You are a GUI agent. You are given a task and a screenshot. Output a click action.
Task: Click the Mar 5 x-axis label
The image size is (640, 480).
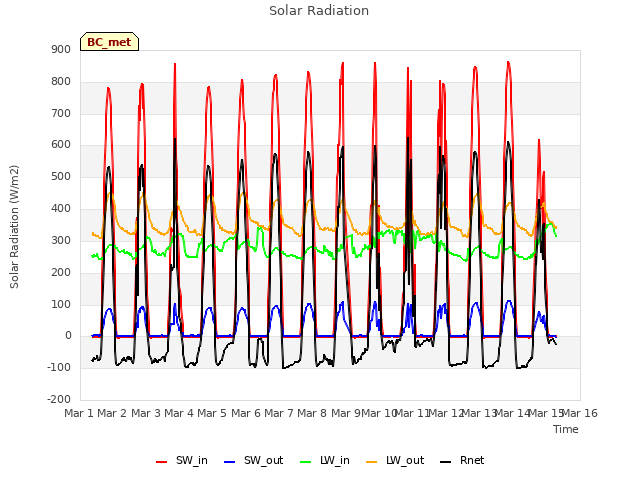[212, 413]
